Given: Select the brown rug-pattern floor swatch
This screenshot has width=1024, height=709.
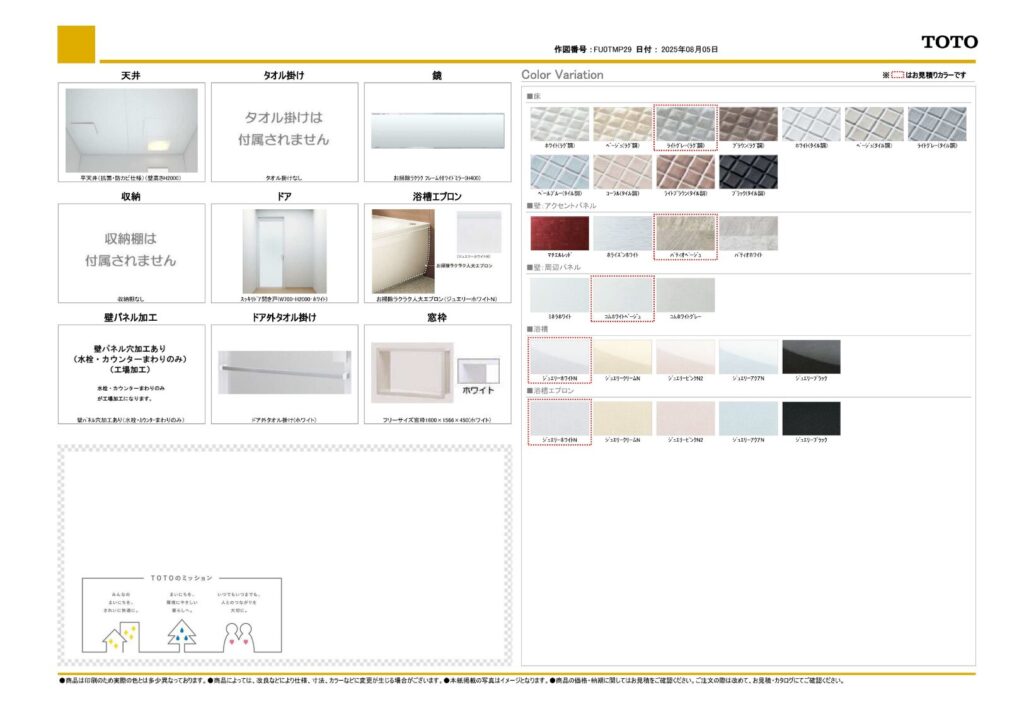Looking at the screenshot, I should coord(748,125).
